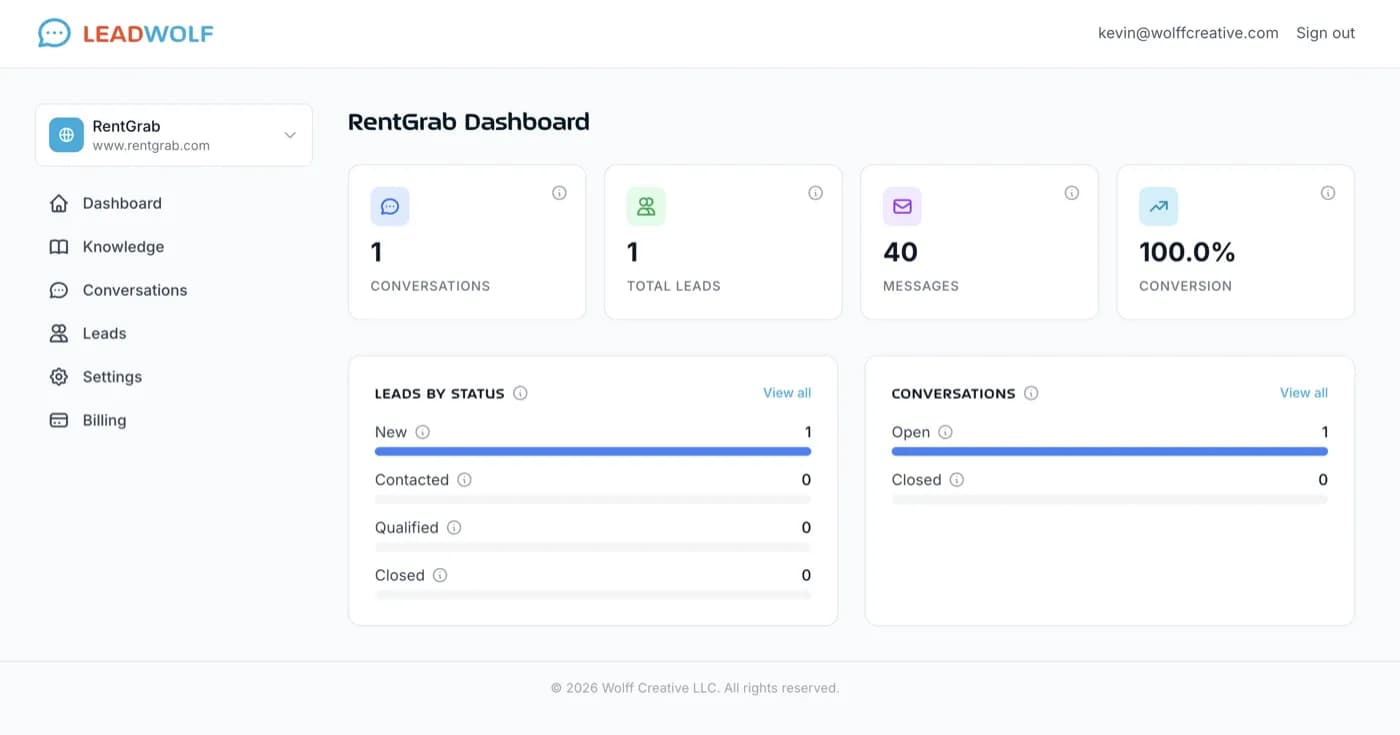Click the blue chat icon on Conversations card
This screenshot has height=735, width=1400.
click(x=390, y=207)
